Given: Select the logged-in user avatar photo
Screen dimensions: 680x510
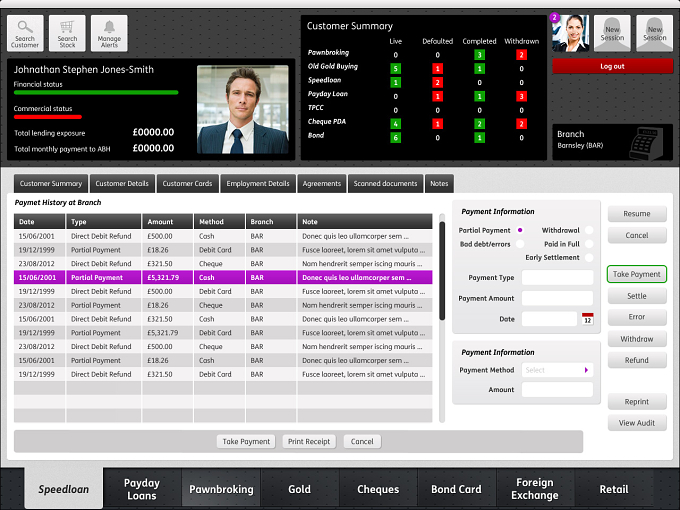Looking at the screenshot, I should point(570,33).
